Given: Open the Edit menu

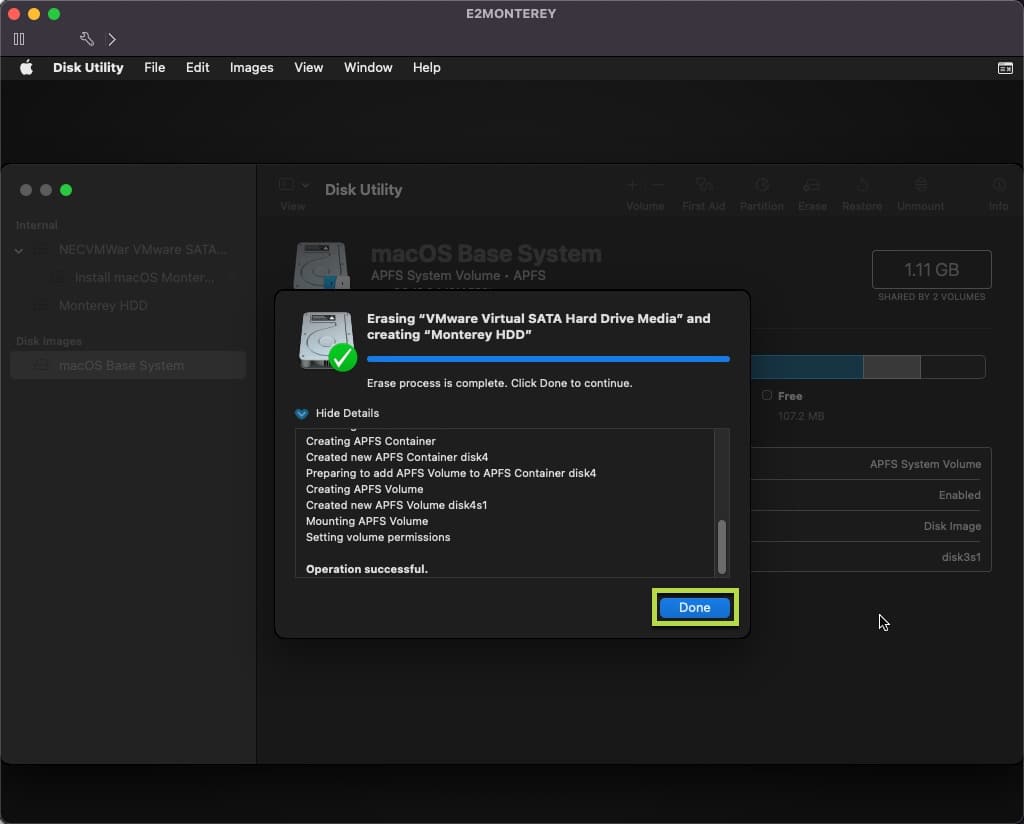Looking at the screenshot, I should pos(197,68).
